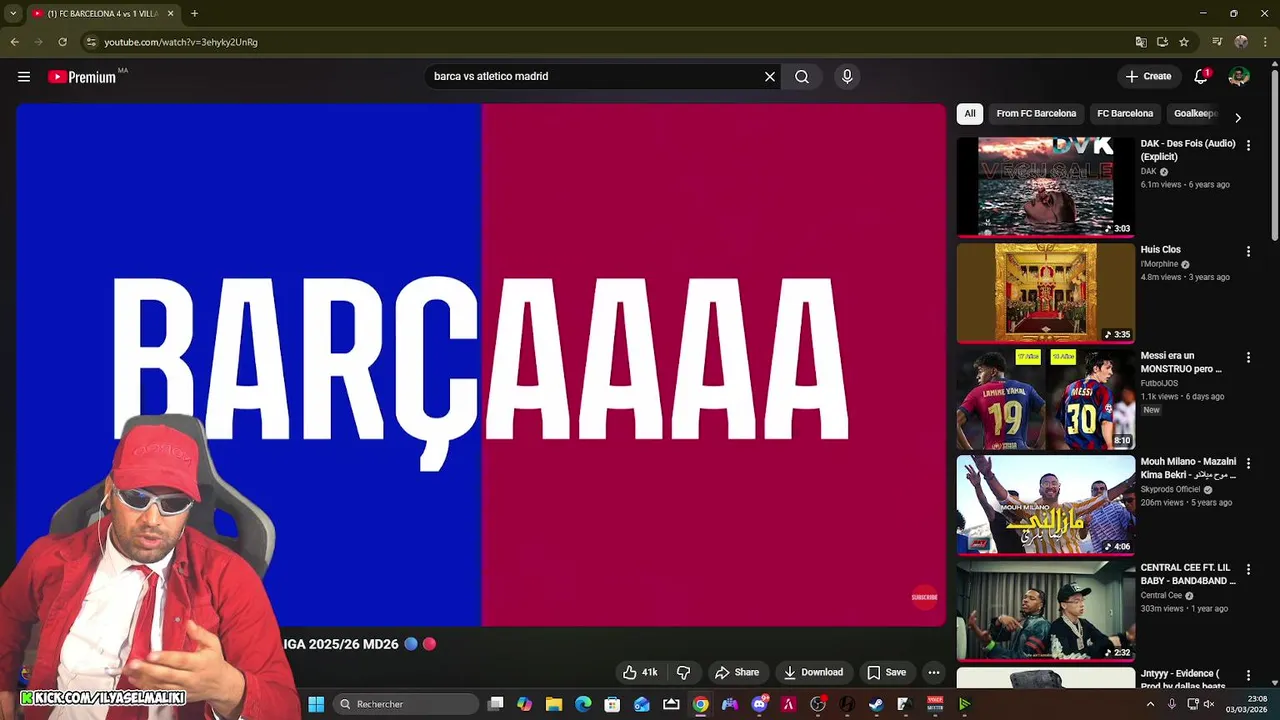Open File Explorer from the taskbar
The image size is (1280, 720).
click(x=554, y=704)
